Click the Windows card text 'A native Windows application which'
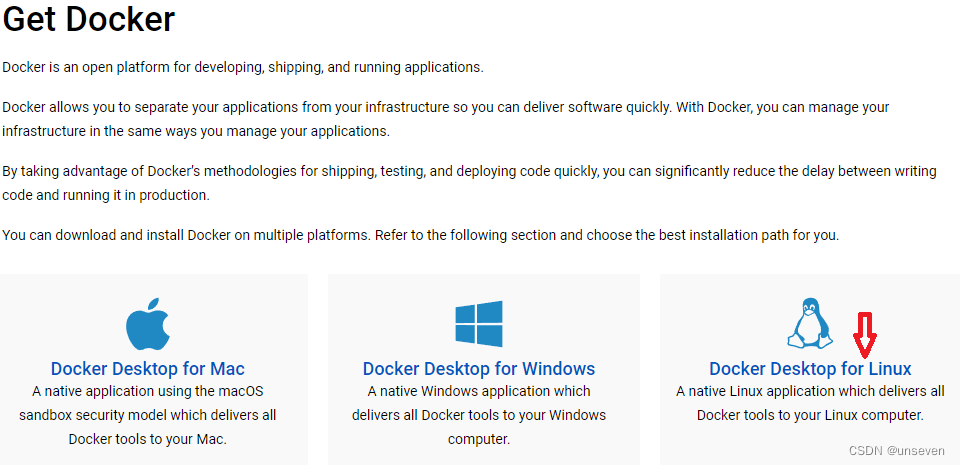 pos(479,391)
